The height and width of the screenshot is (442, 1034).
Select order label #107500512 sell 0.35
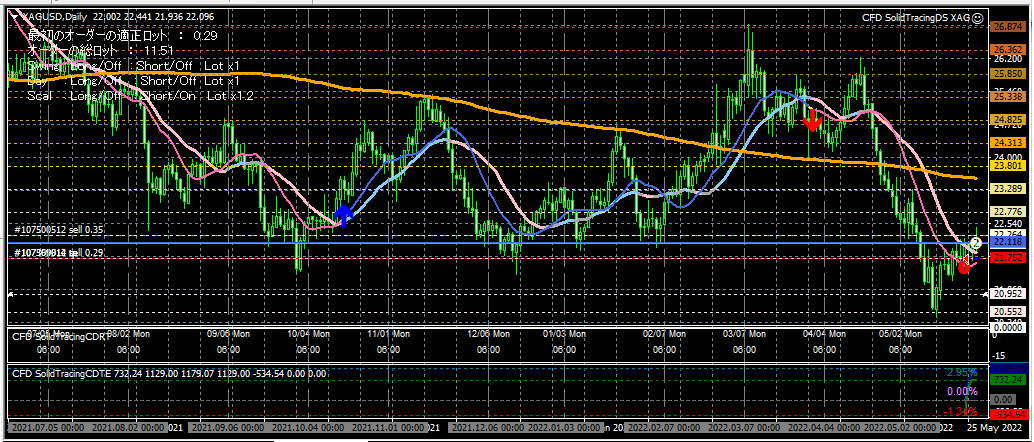pyautogui.click(x=60, y=230)
